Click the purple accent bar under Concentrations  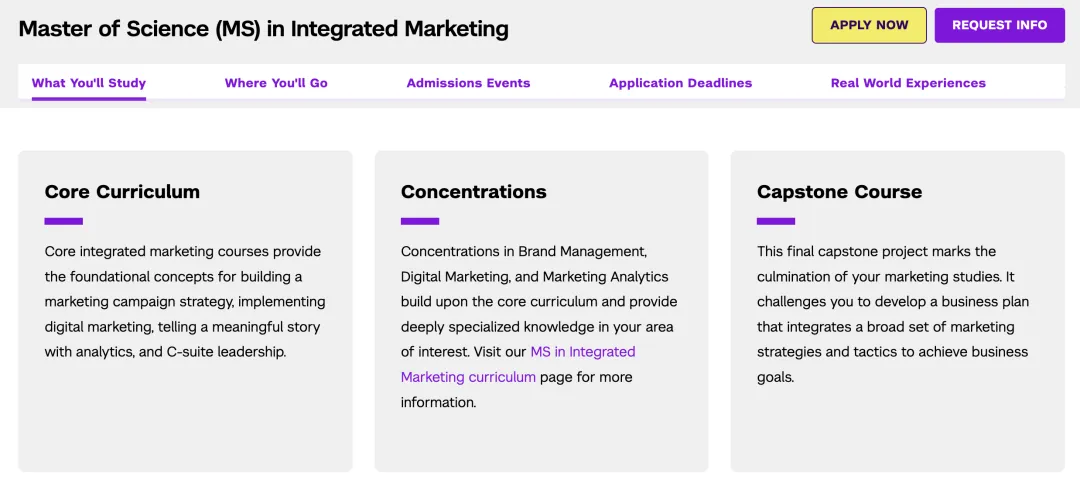[x=420, y=221]
